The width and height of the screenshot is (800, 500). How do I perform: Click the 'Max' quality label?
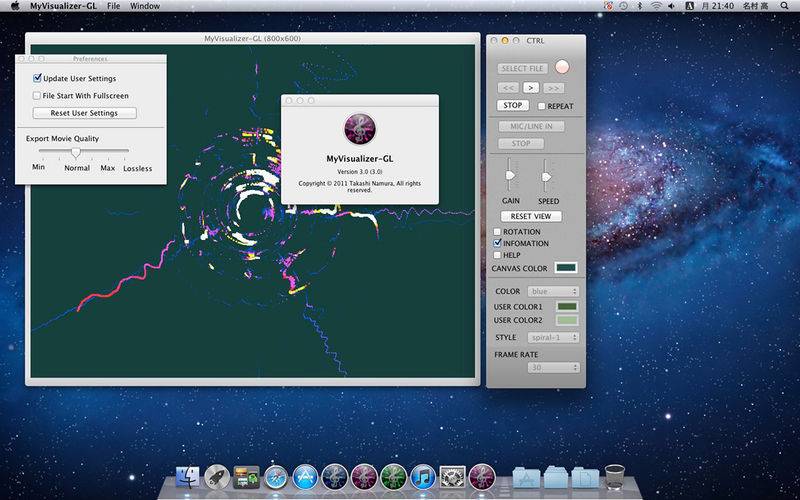[x=108, y=168]
